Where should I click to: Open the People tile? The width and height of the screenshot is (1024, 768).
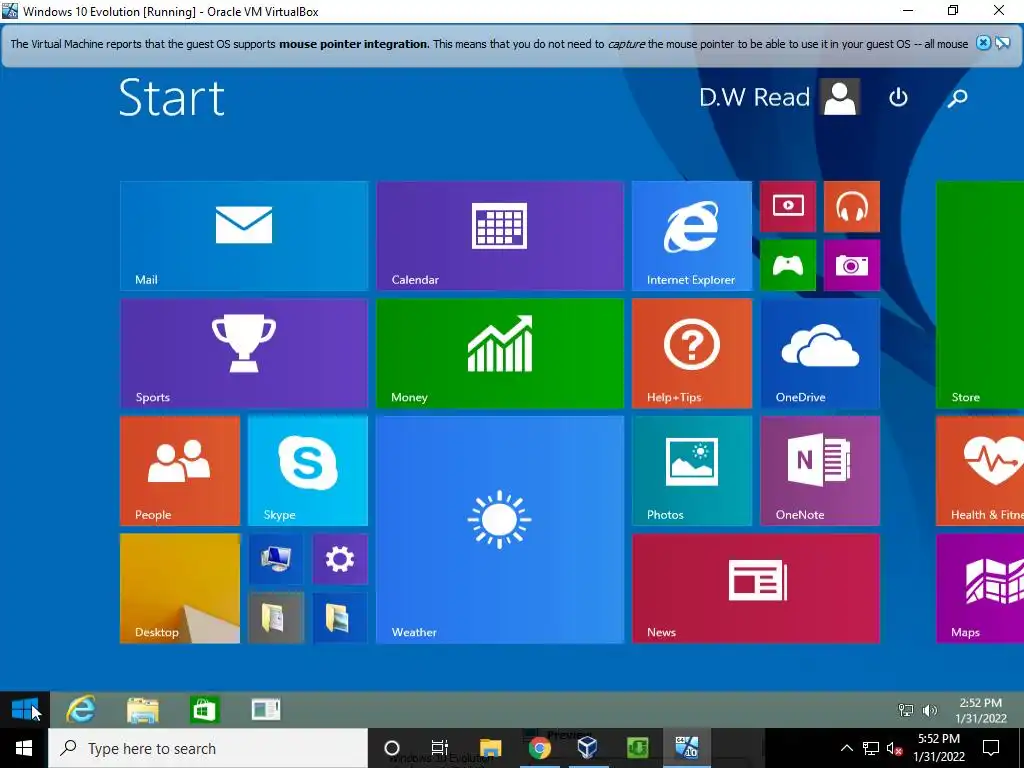(180, 471)
